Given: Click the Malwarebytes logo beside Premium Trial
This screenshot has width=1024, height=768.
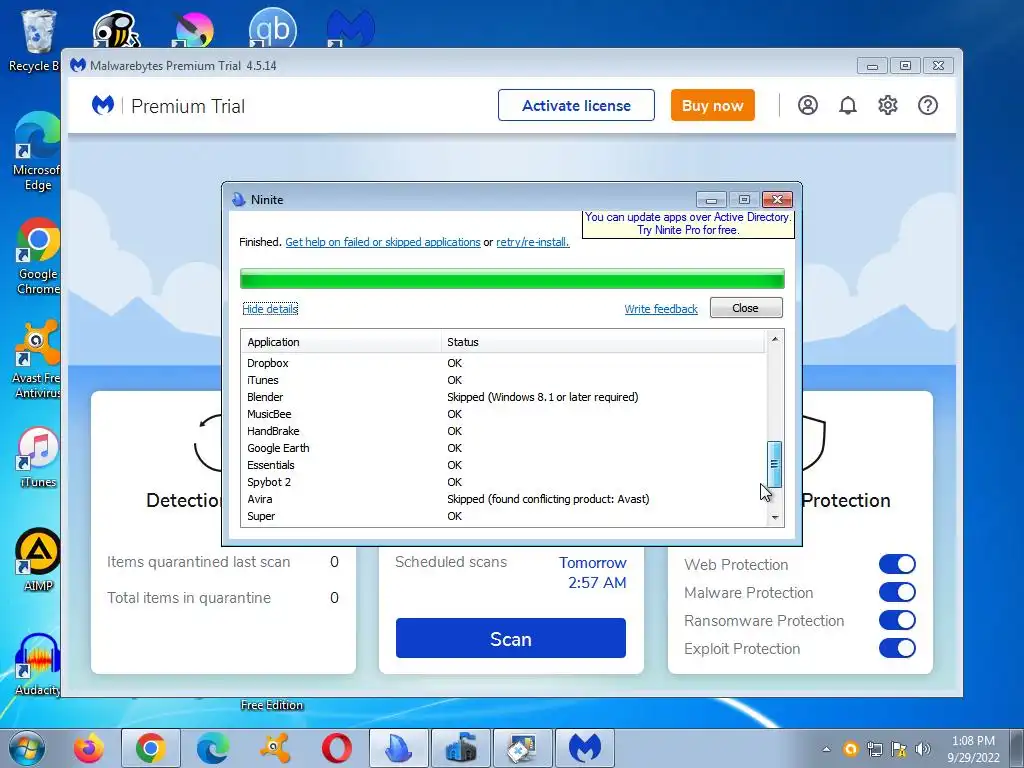Looking at the screenshot, I should [103, 105].
